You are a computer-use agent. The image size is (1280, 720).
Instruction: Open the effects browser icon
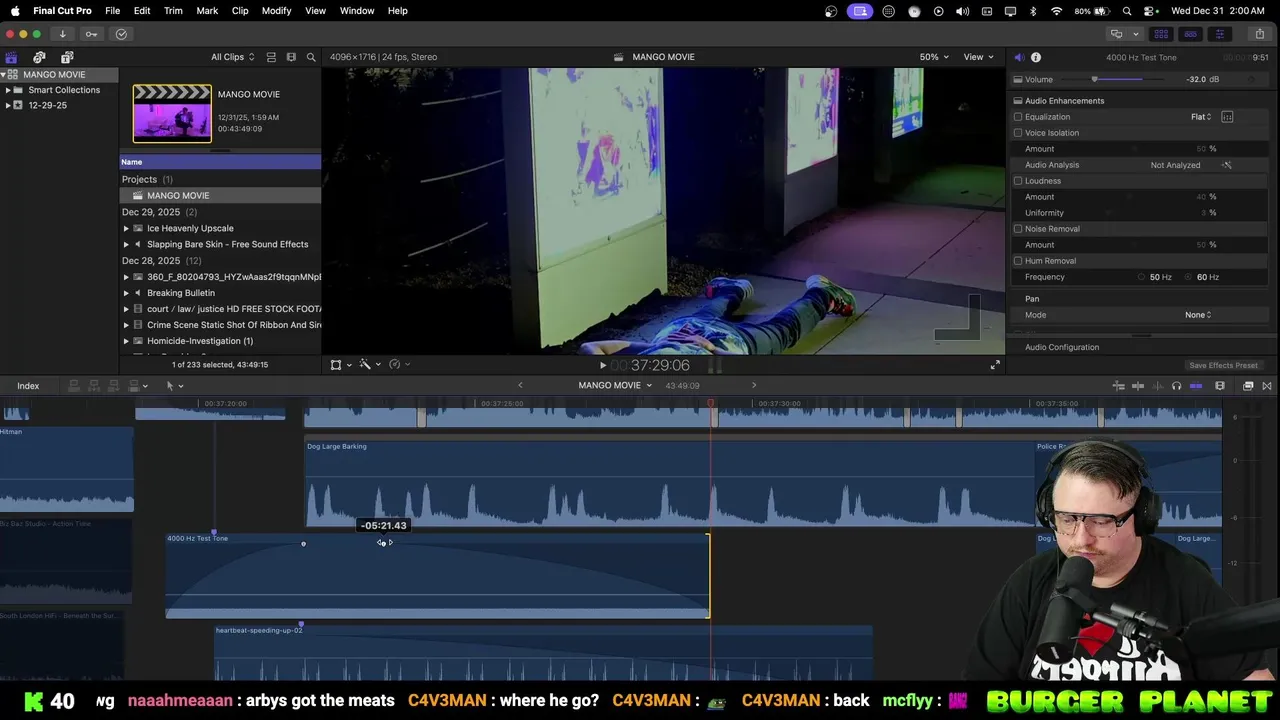1248,386
